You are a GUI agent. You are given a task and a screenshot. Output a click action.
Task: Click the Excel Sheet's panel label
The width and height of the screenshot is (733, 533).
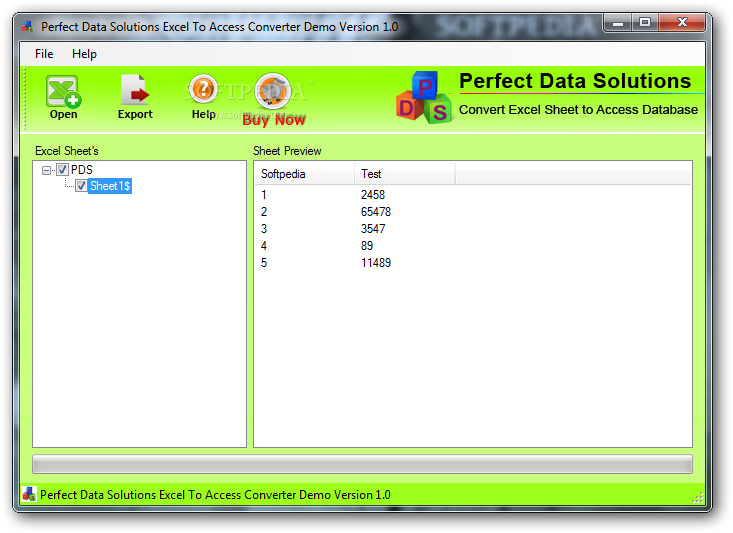pyautogui.click(x=66, y=151)
